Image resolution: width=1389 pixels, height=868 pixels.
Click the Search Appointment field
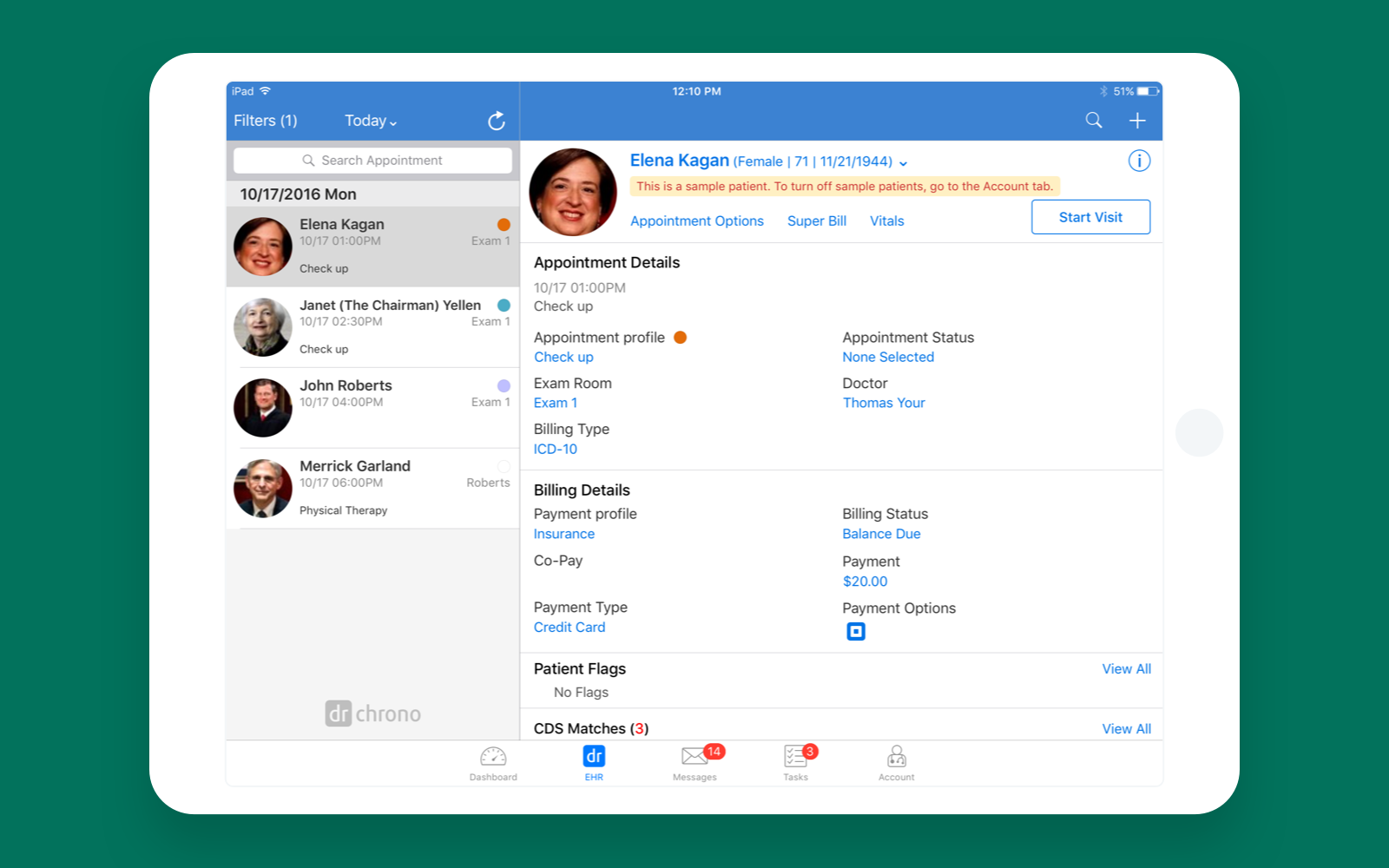pos(372,161)
